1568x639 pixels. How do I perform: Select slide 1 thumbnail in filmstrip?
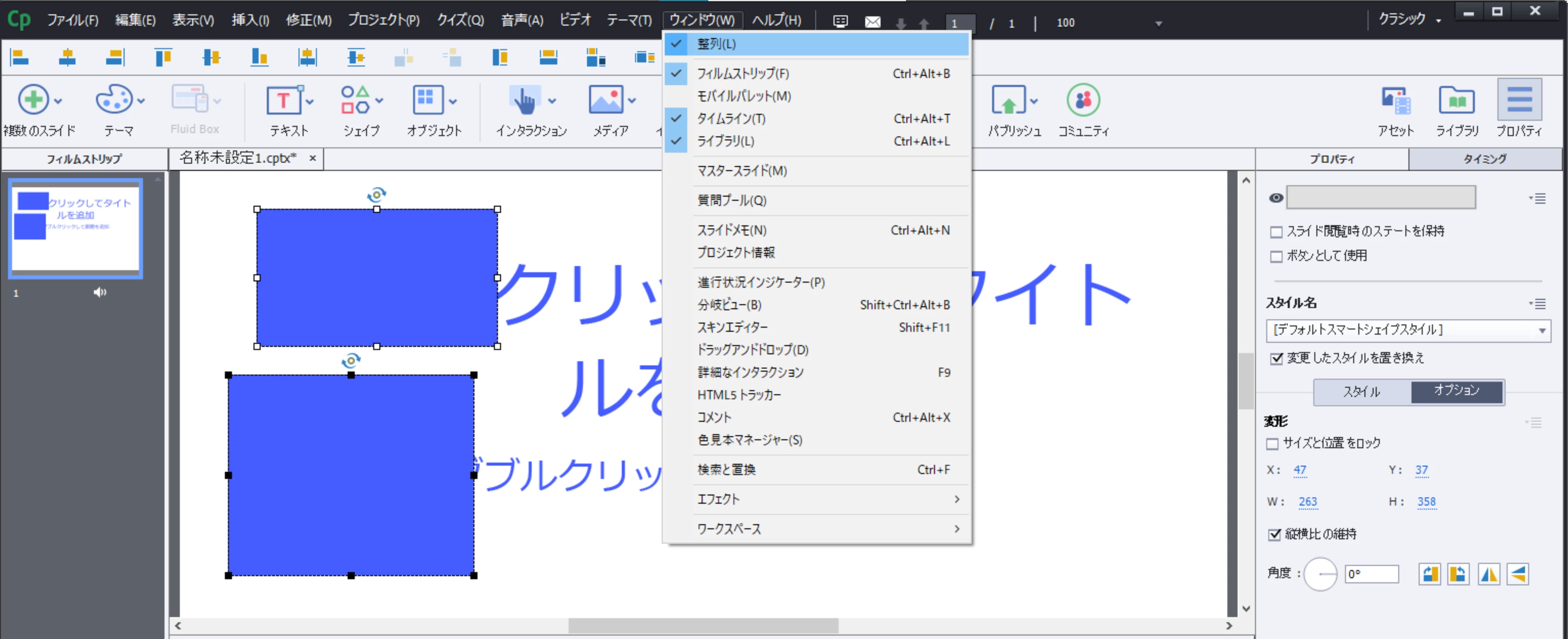75,228
